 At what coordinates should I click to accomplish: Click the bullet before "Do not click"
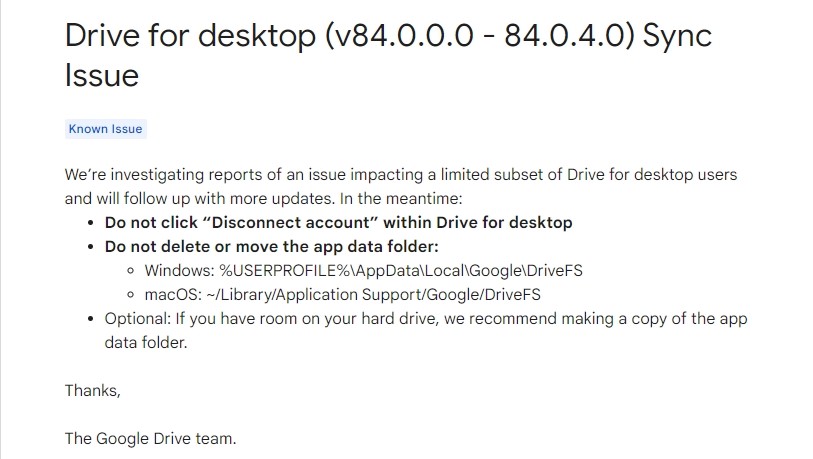pos(91,223)
